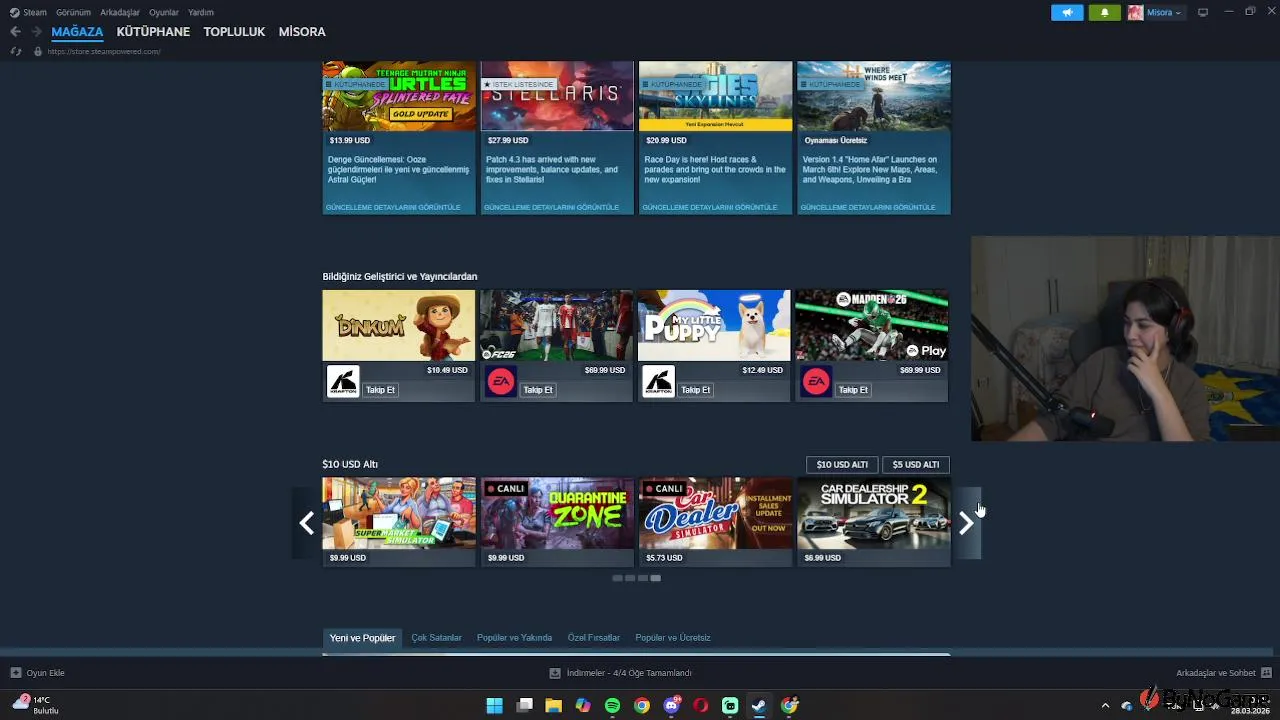Select the Popüler ve Ücretsiz tab
Screen dimensions: 1280x720
673,638
